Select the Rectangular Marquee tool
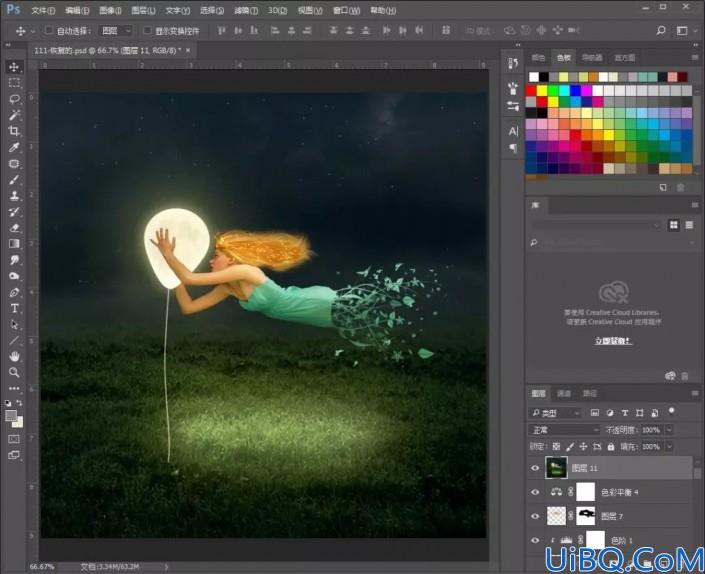The height and width of the screenshot is (574, 705). click(14, 83)
